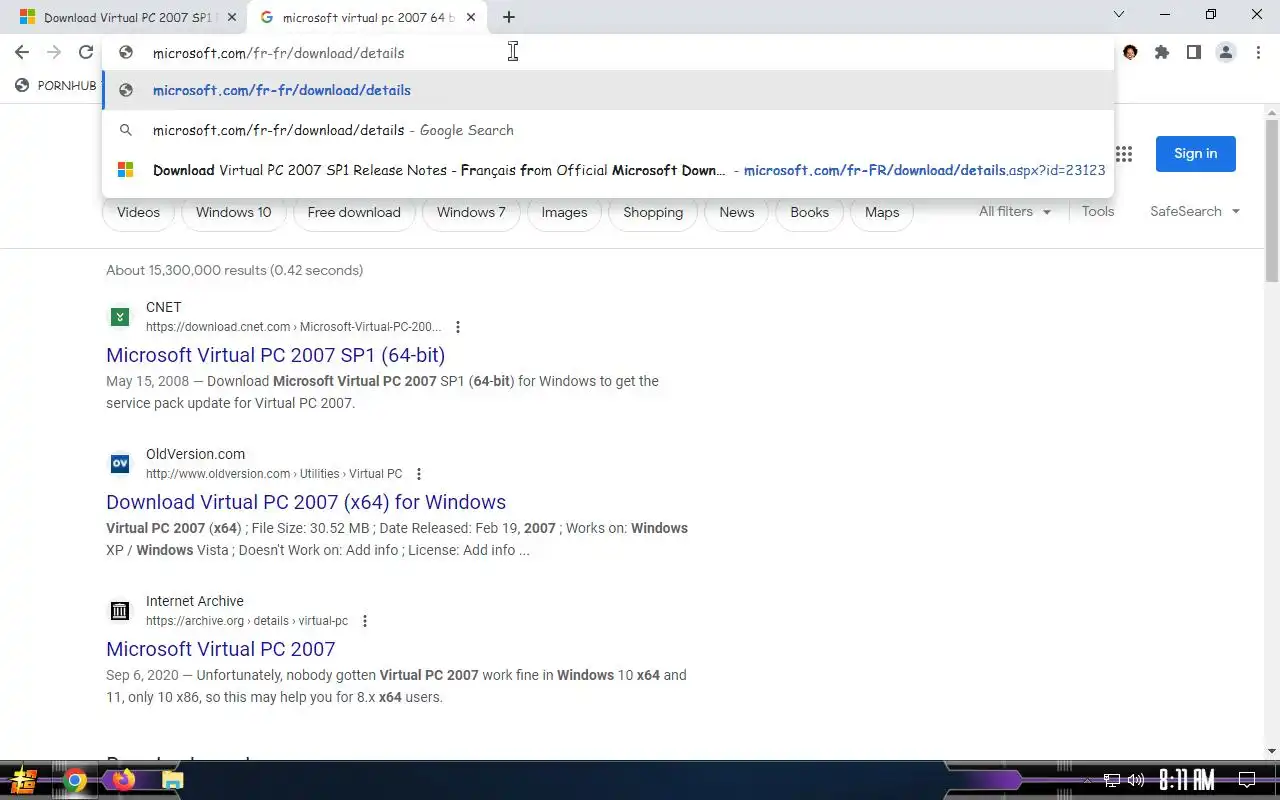Open the Internet Archive Microsoft Virtual PC 2007 link
This screenshot has height=800, width=1280.
221,649
